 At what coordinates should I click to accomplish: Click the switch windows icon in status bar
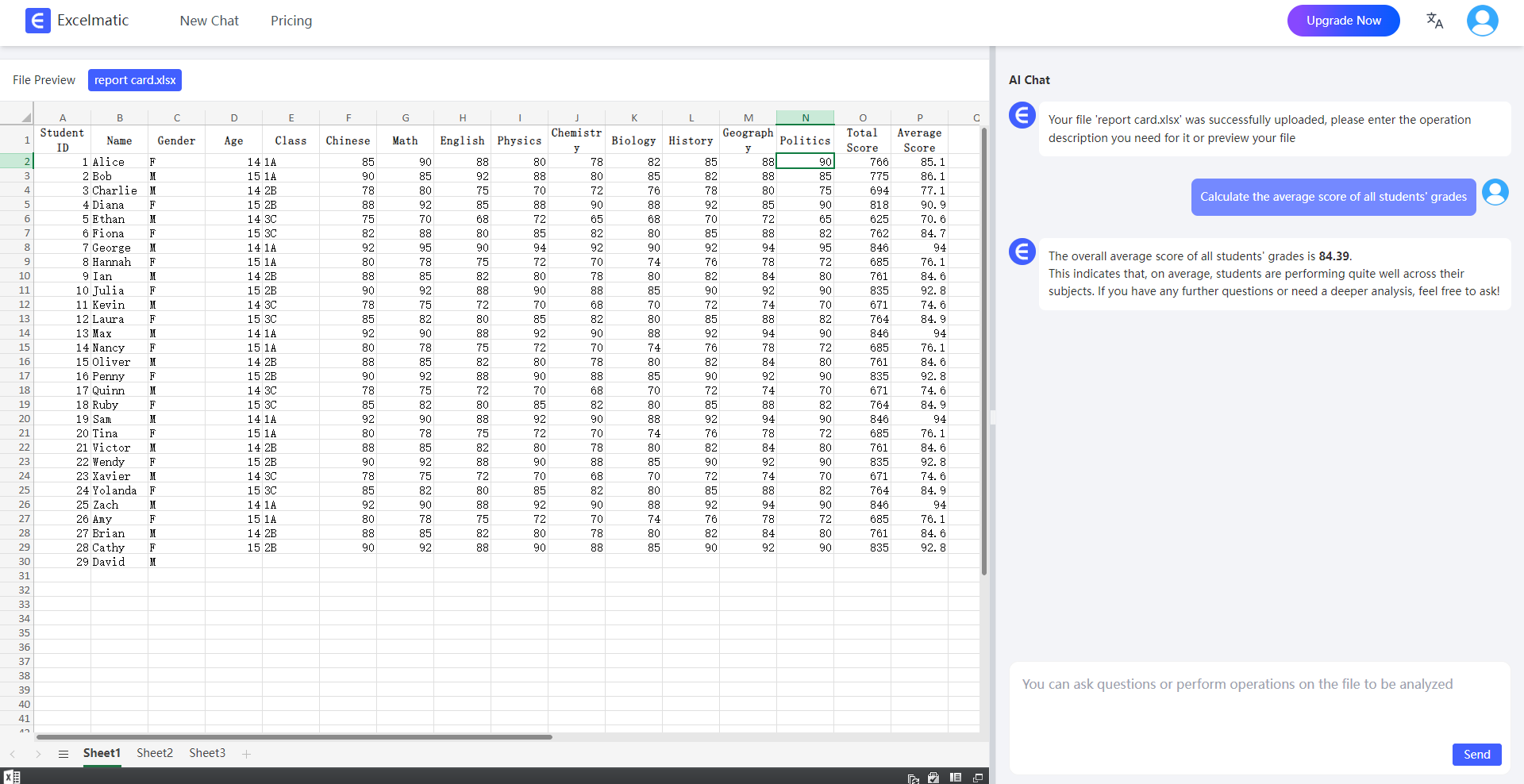point(978,778)
